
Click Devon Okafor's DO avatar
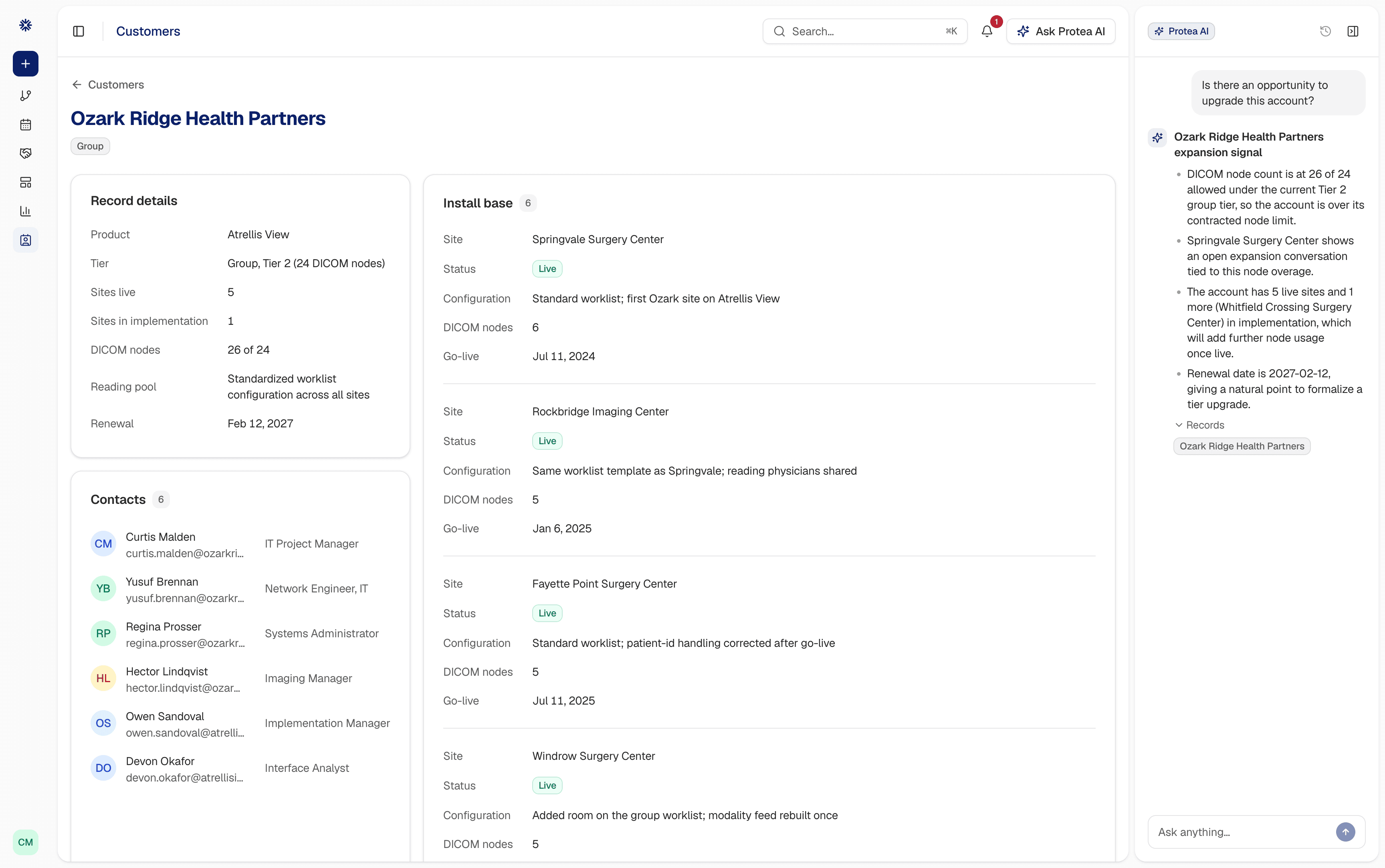(103, 768)
